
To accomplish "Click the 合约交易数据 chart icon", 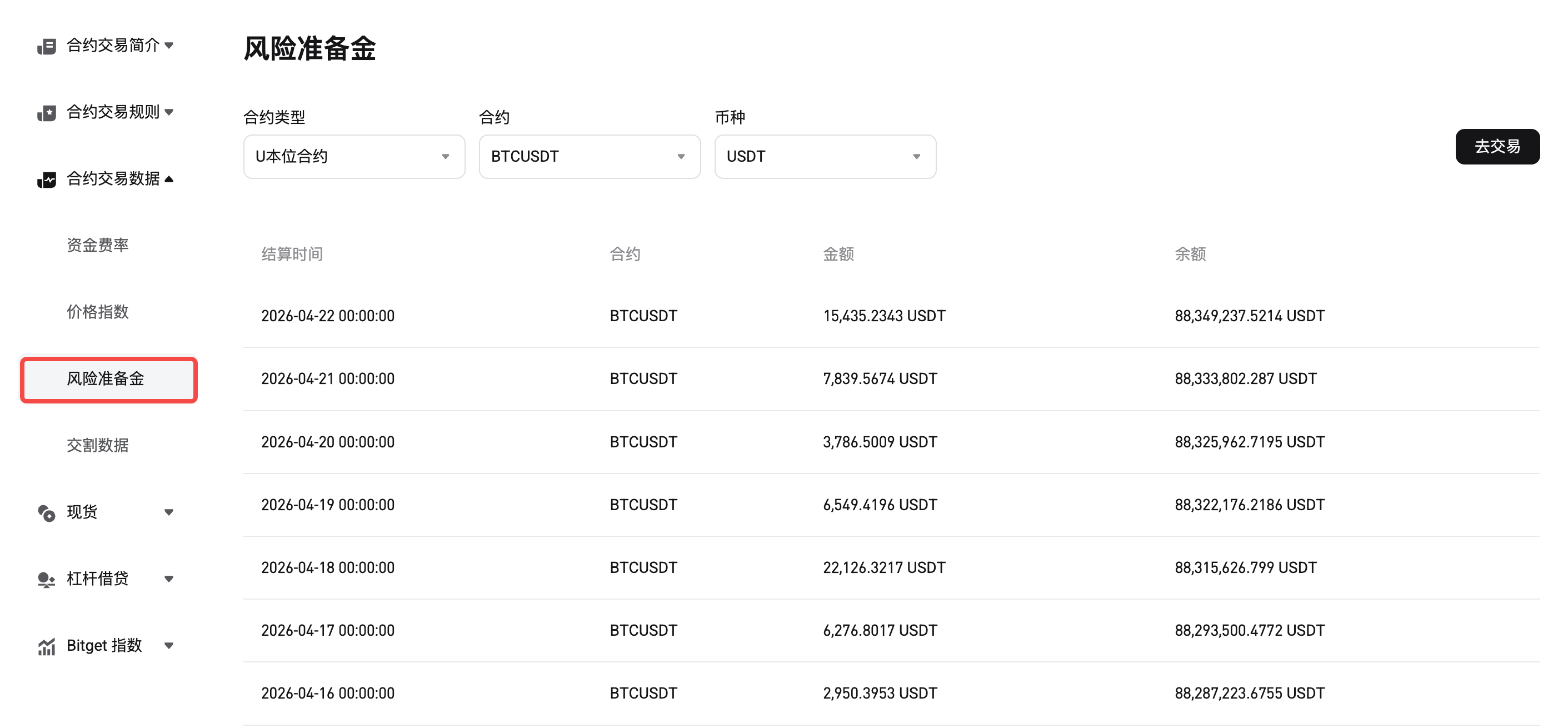I will pyautogui.click(x=46, y=179).
